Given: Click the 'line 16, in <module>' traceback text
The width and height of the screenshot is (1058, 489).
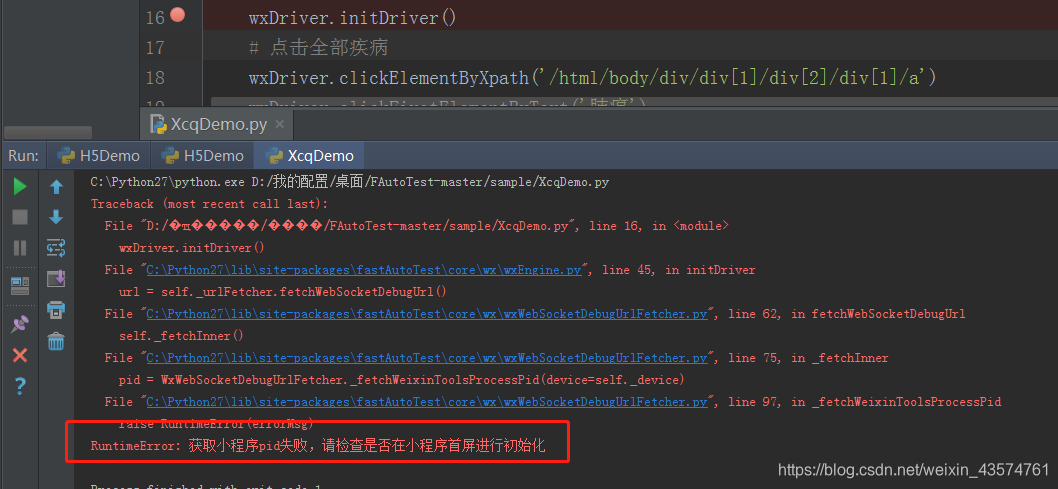Looking at the screenshot, I should point(659,226).
